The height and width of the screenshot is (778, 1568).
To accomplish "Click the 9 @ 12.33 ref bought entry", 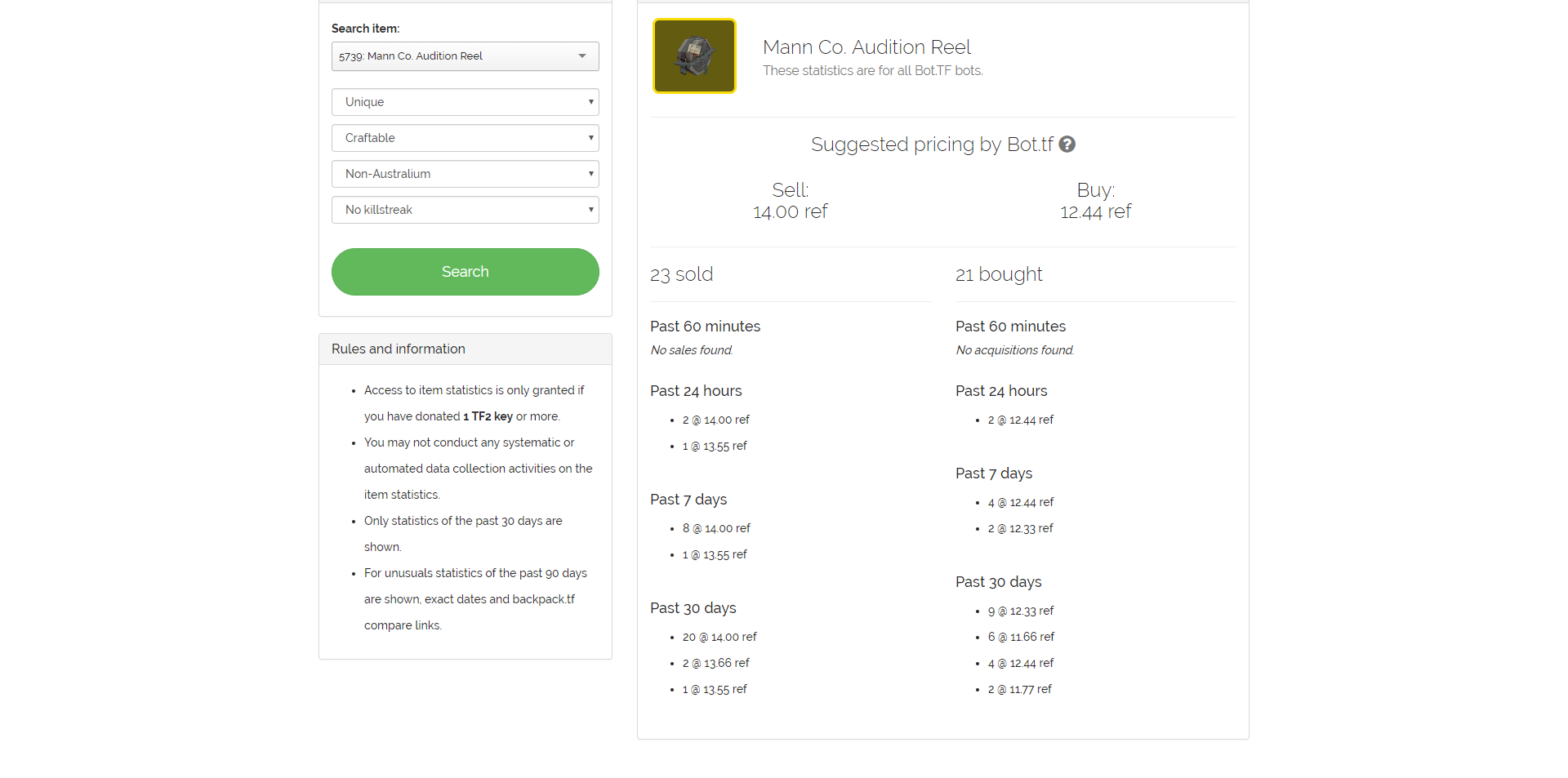I will coord(1021,611).
